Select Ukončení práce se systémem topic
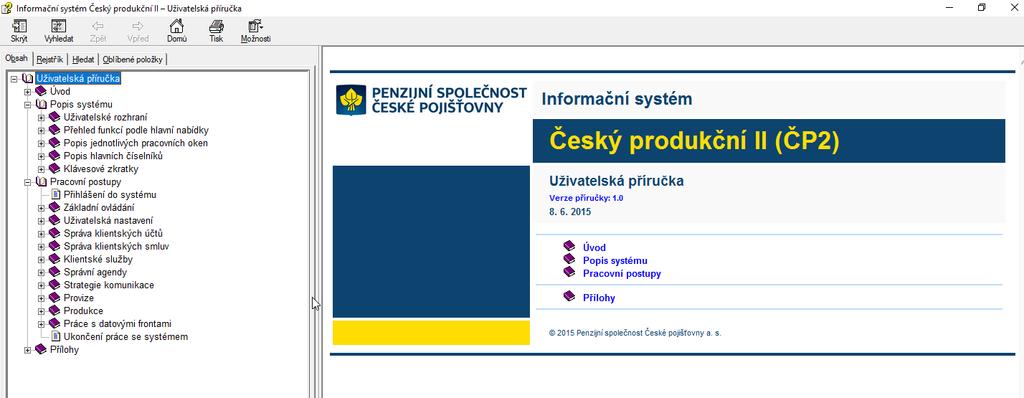Viewport: 1024px width, 398px height. 126,337
